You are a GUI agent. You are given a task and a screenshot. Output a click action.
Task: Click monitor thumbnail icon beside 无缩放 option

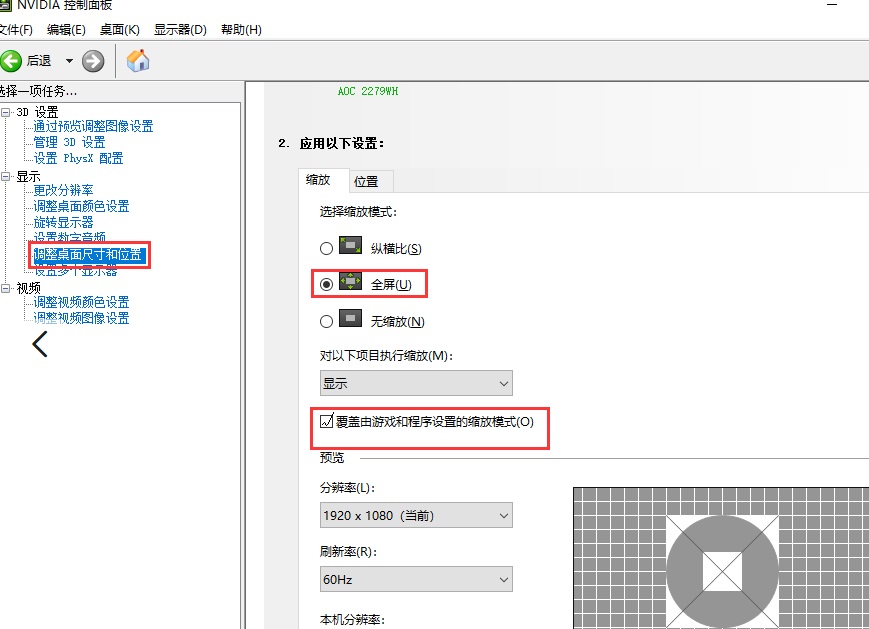coord(350,321)
